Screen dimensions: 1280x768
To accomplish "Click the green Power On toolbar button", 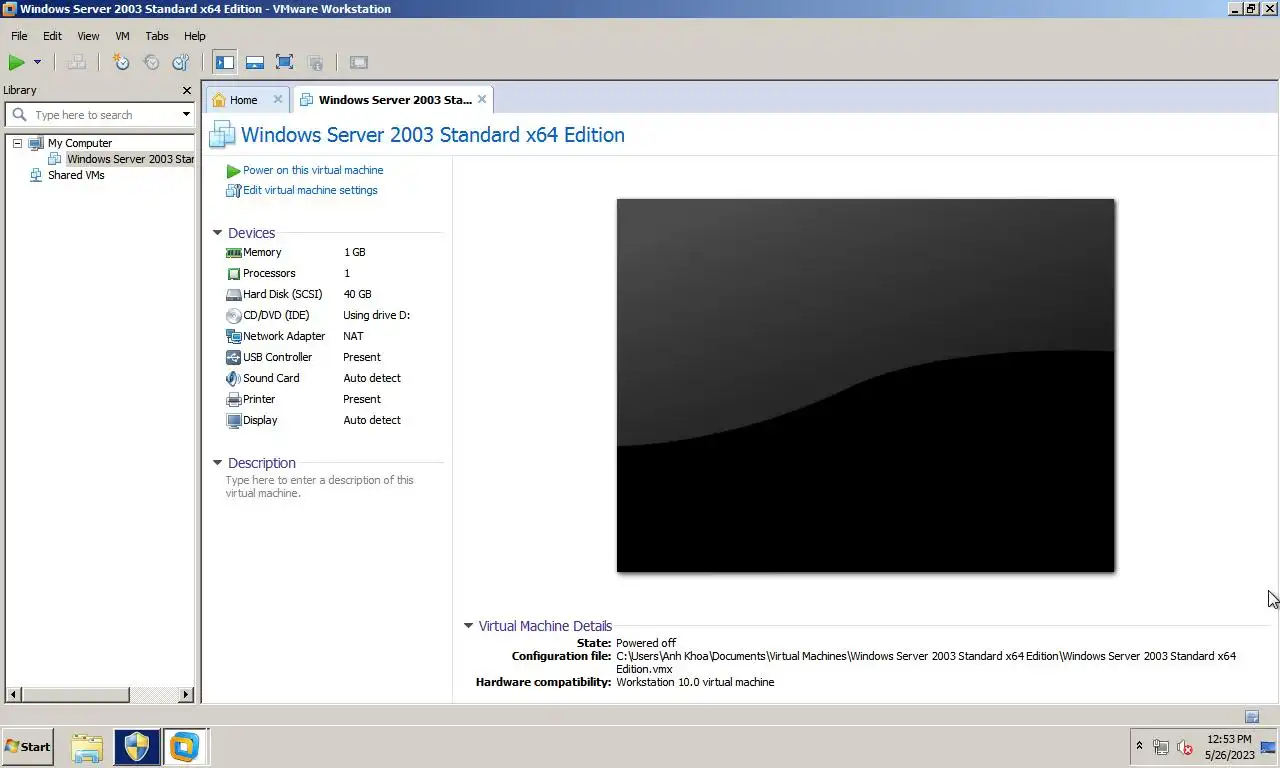I will click(16, 62).
